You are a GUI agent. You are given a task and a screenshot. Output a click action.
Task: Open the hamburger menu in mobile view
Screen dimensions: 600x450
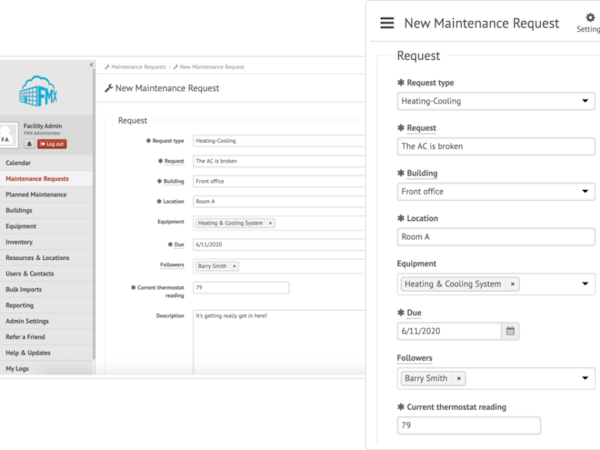[387, 23]
